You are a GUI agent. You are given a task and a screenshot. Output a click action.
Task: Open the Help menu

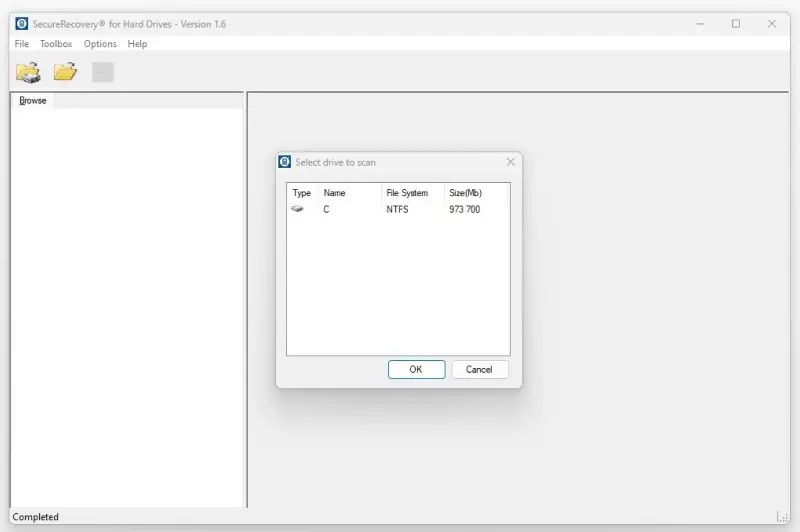pyautogui.click(x=137, y=44)
